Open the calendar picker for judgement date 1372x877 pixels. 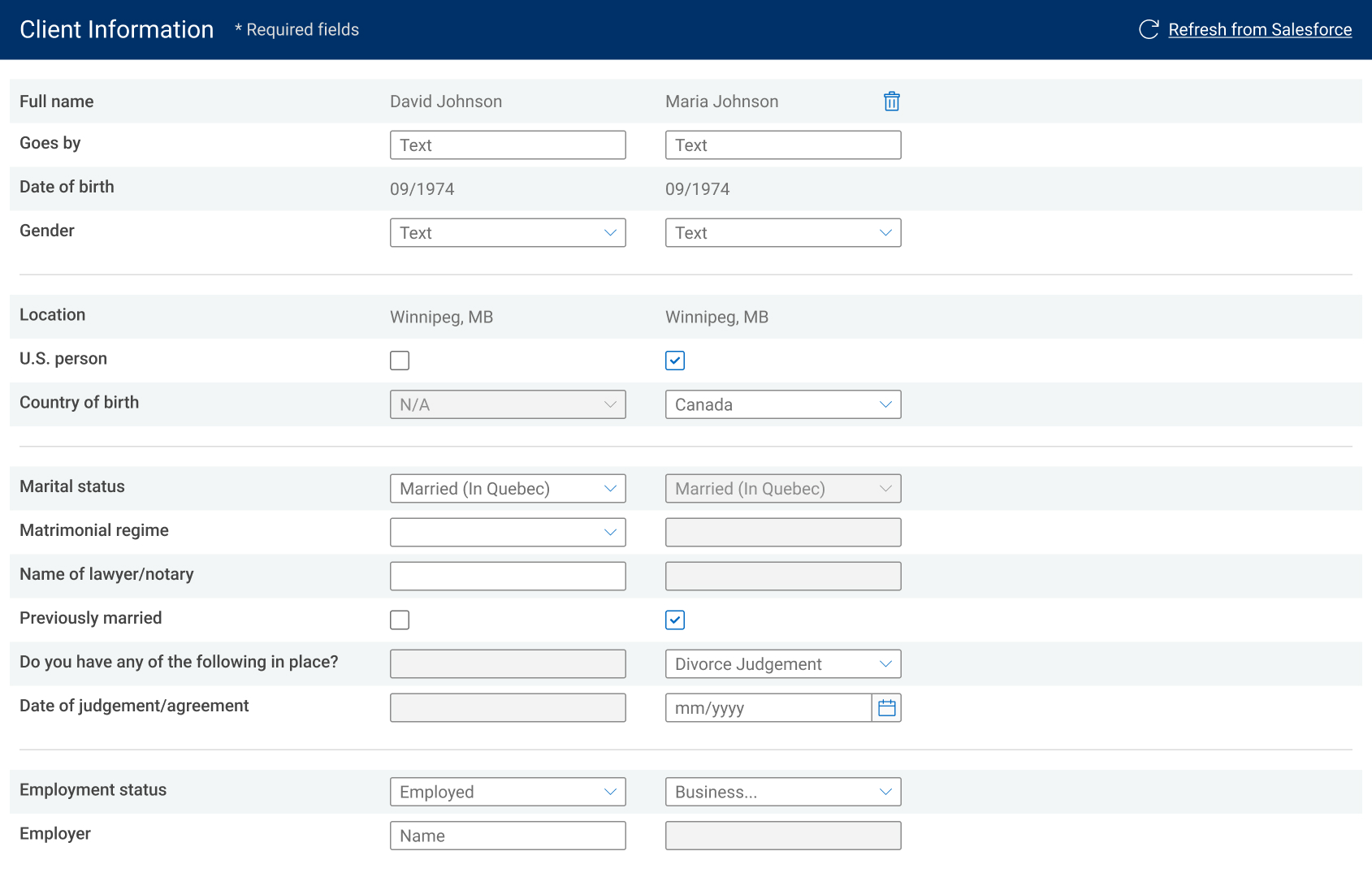click(x=886, y=708)
